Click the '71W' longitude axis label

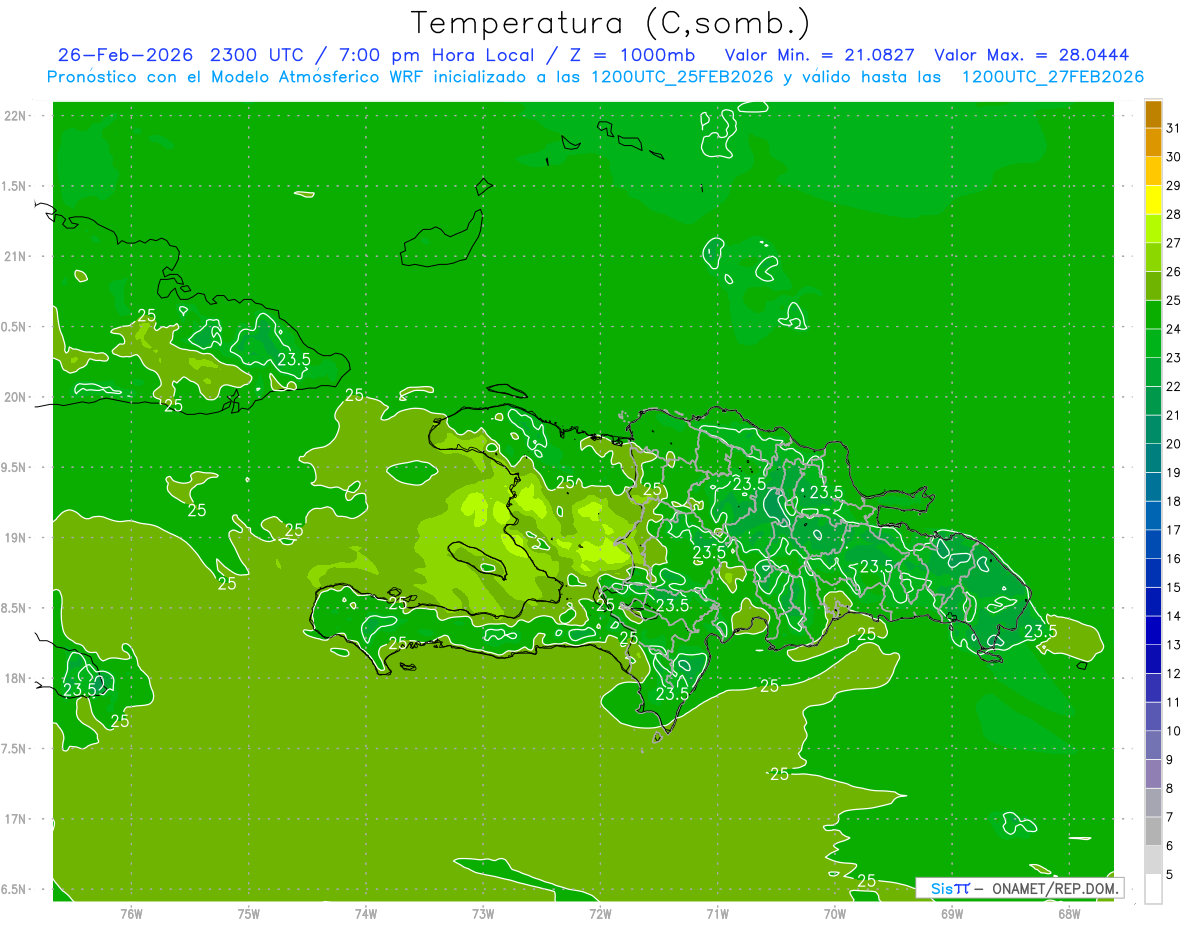pyautogui.click(x=717, y=913)
